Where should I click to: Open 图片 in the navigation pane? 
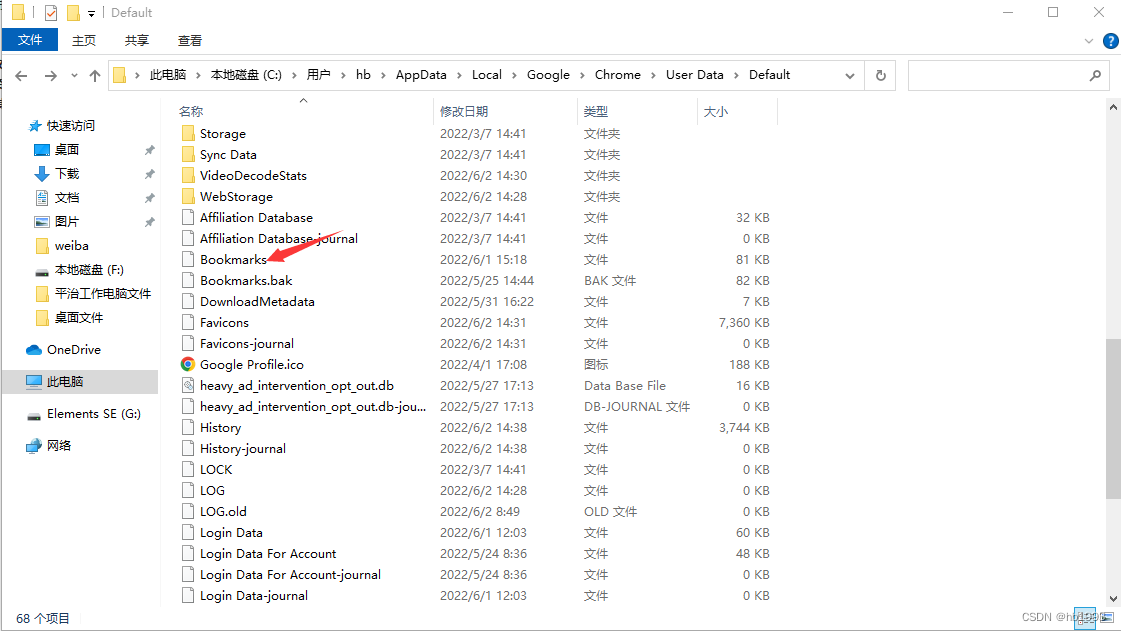66,222
